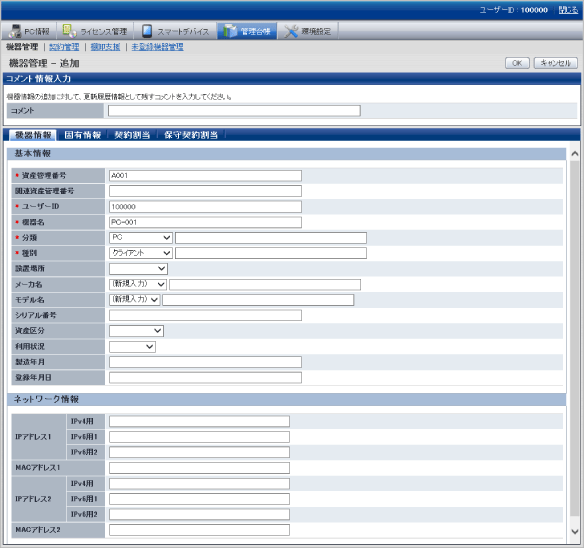Viewport: 584px width, 548px height.
Task: Click the 閉じる link at top right
Action: click(568, 10)
